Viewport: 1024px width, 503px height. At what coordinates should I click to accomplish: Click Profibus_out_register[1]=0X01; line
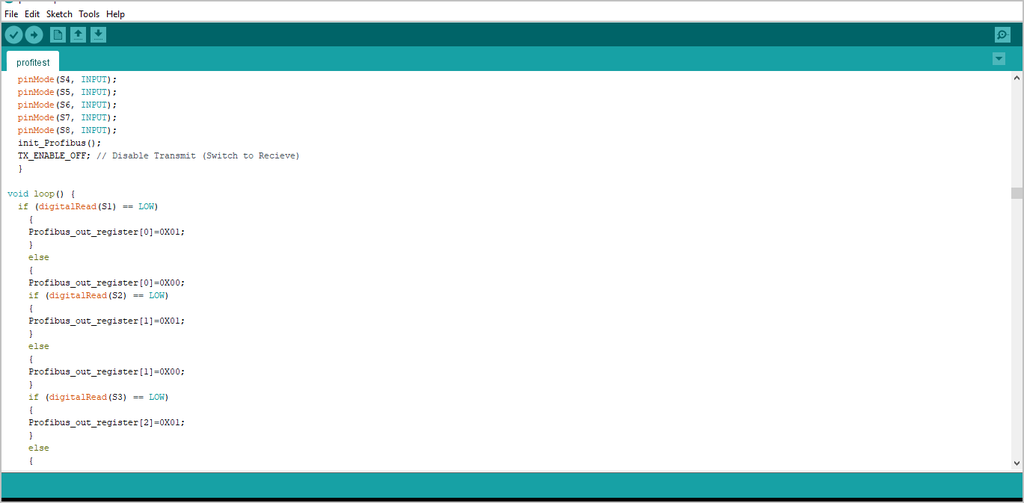106,321
